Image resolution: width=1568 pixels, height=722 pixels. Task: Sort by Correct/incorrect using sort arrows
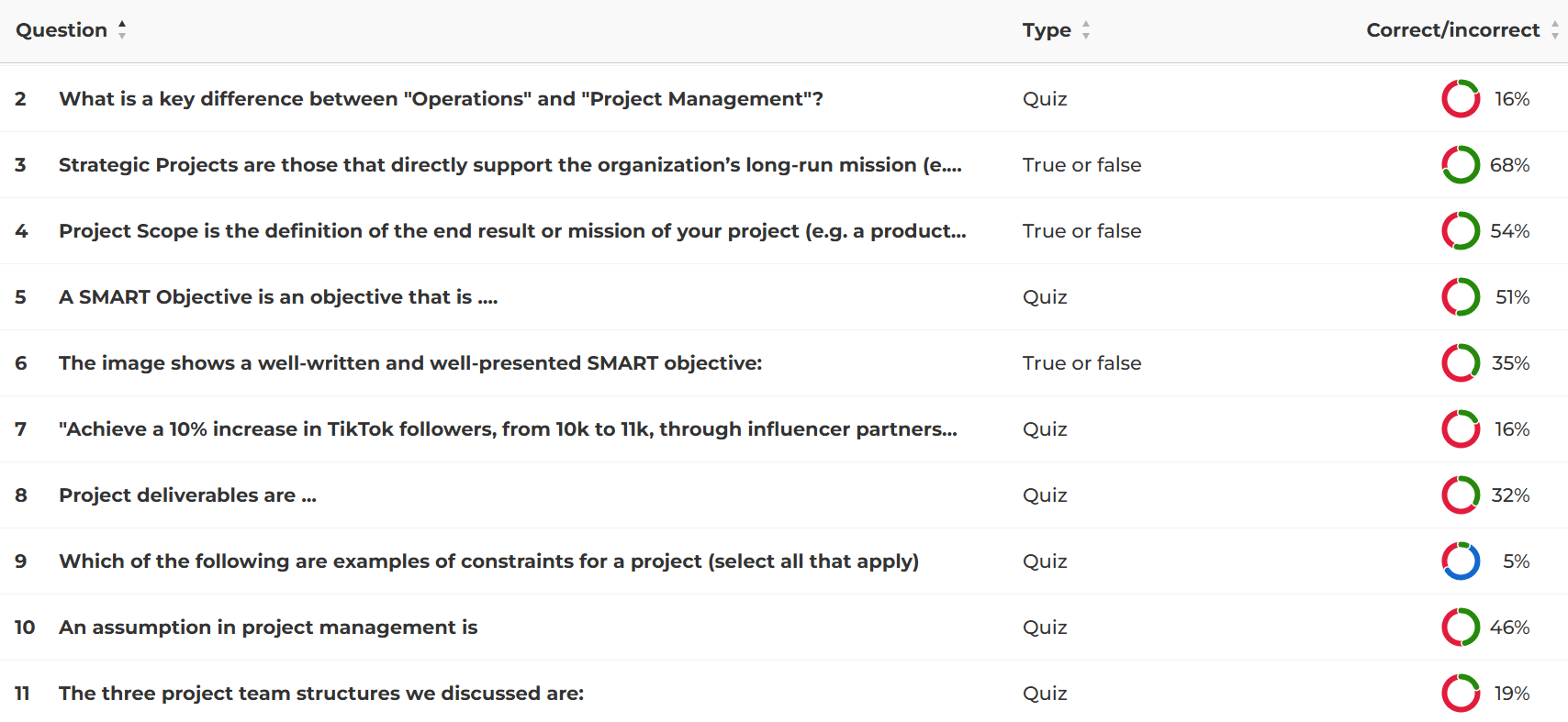pos(1554,30)
